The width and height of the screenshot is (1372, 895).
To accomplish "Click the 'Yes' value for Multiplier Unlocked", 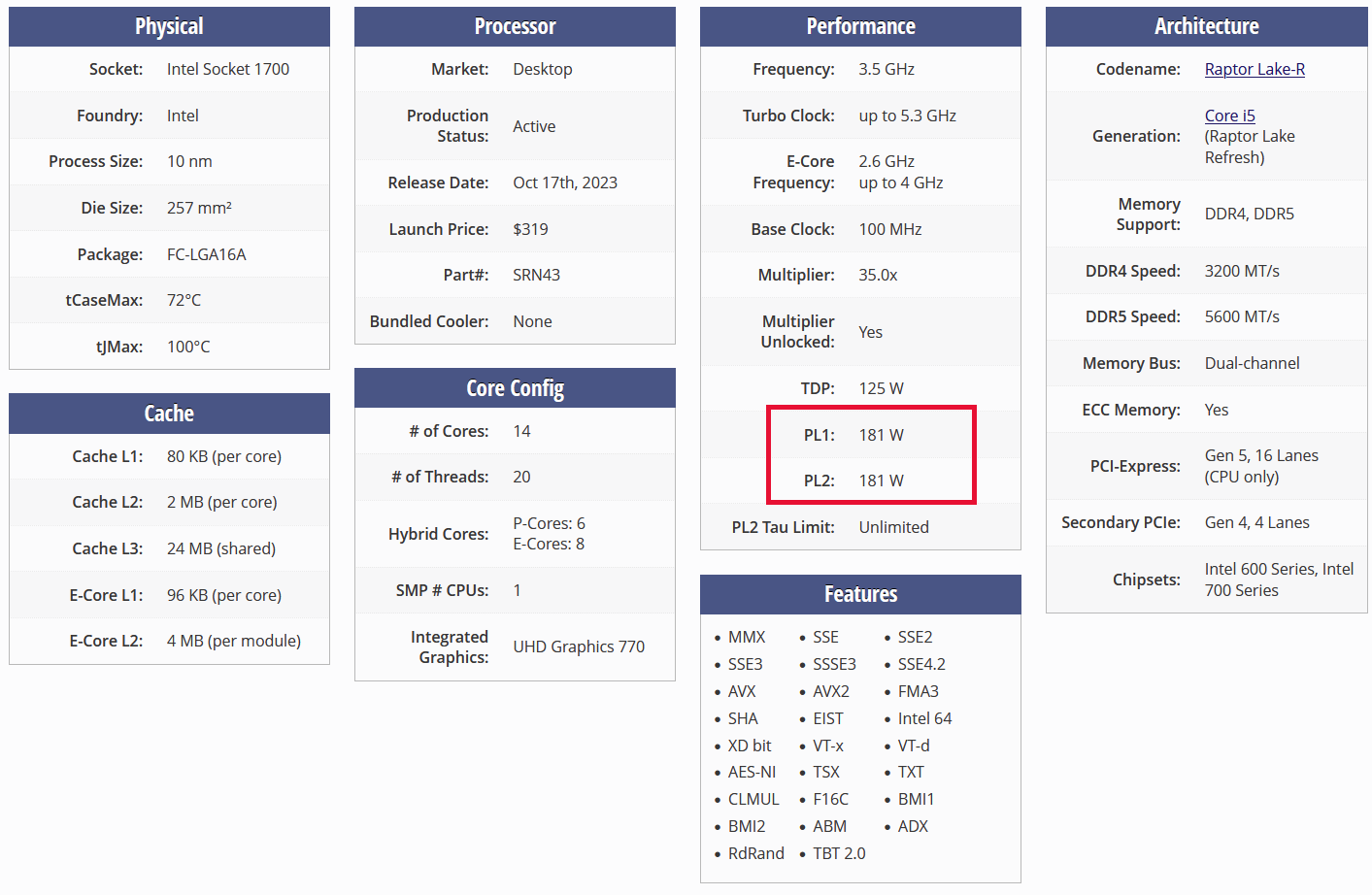I will pyautogui.click(x=871, y=332).
